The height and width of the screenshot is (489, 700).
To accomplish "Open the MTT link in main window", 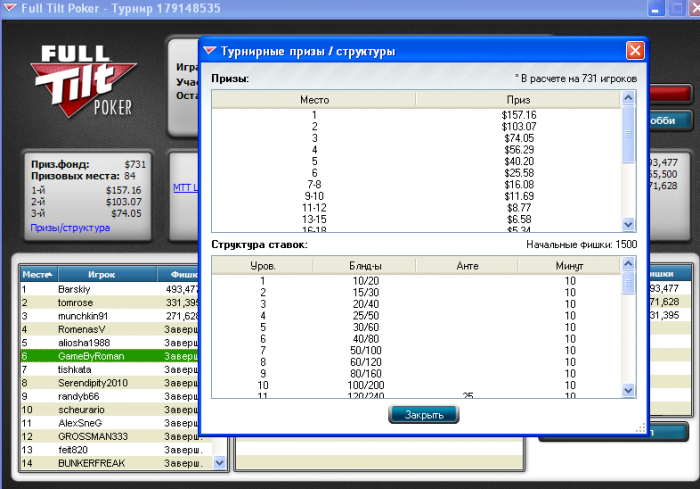I will coord(185,188).
